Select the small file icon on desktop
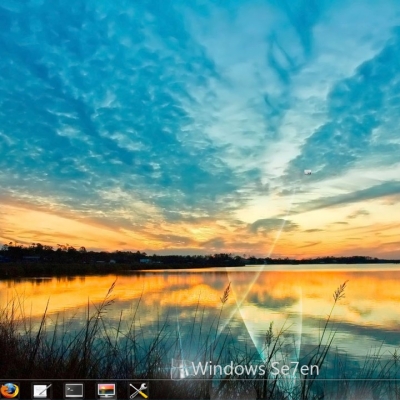Viewport: 400px width, 400px height. coord(308,172)
